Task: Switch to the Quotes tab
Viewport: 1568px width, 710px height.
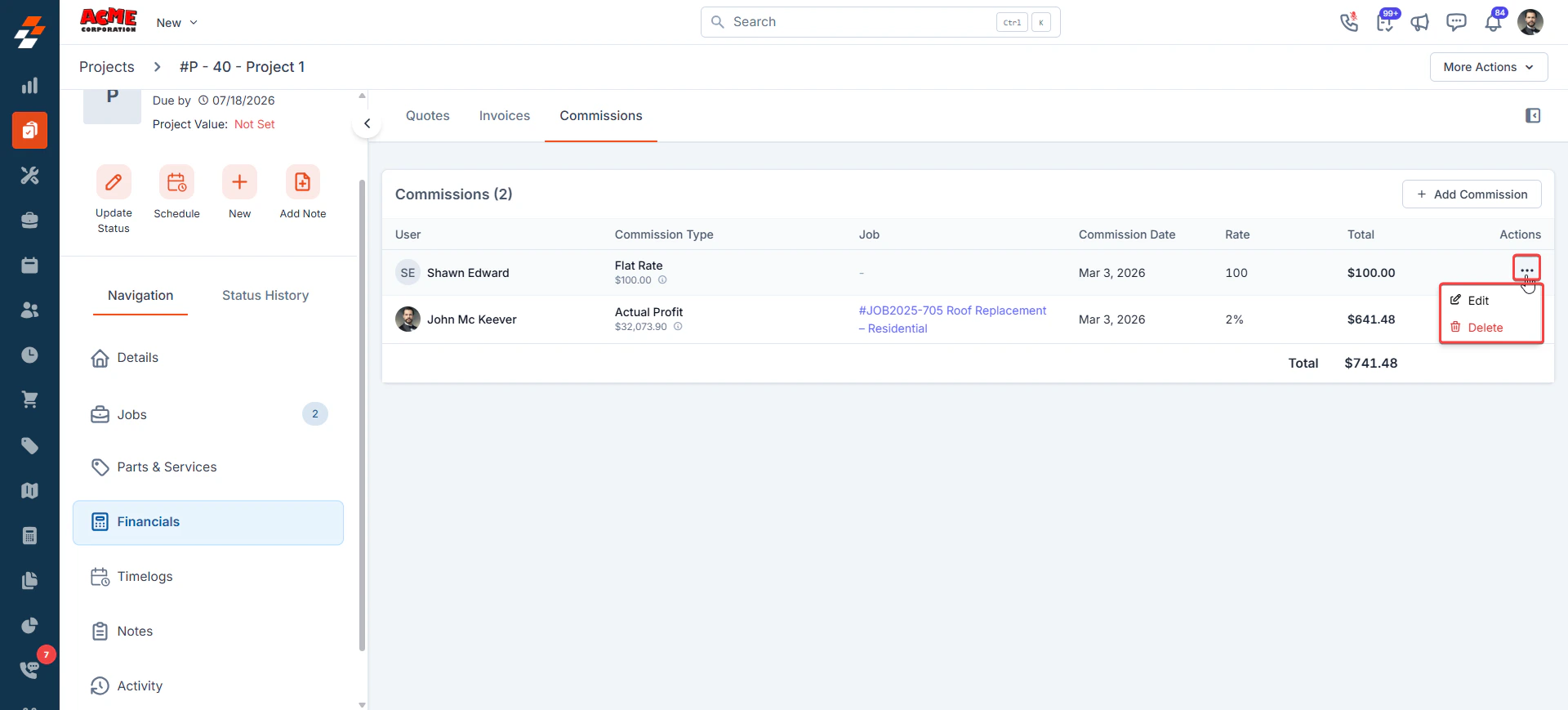Action: point(428,116)
